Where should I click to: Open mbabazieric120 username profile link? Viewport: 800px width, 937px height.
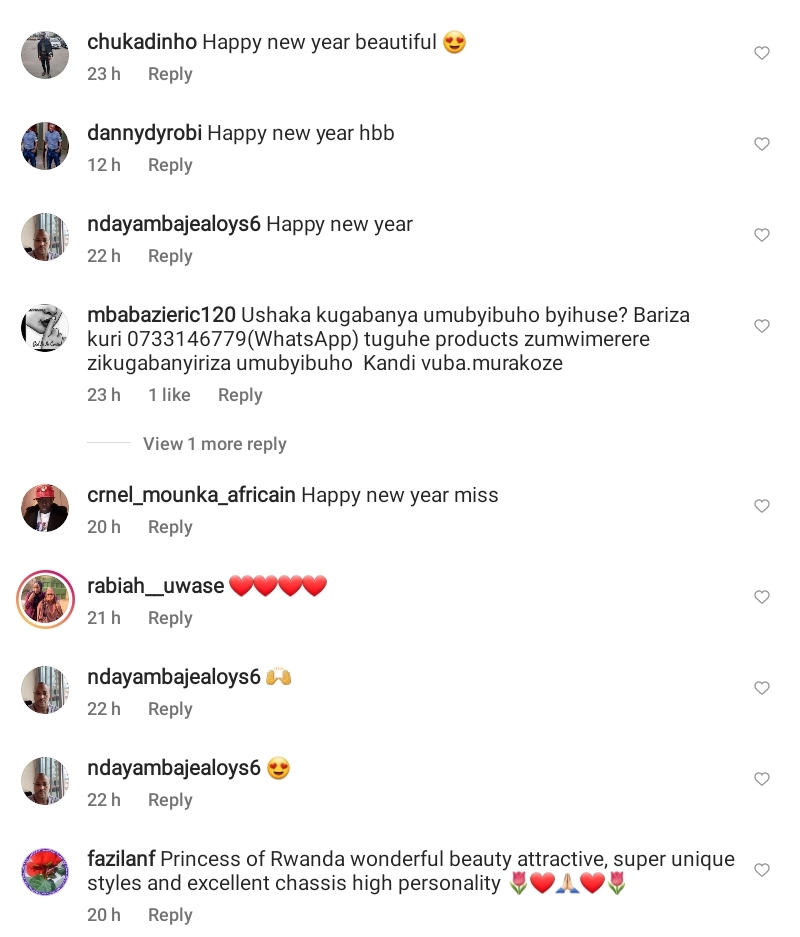[161, 315]
